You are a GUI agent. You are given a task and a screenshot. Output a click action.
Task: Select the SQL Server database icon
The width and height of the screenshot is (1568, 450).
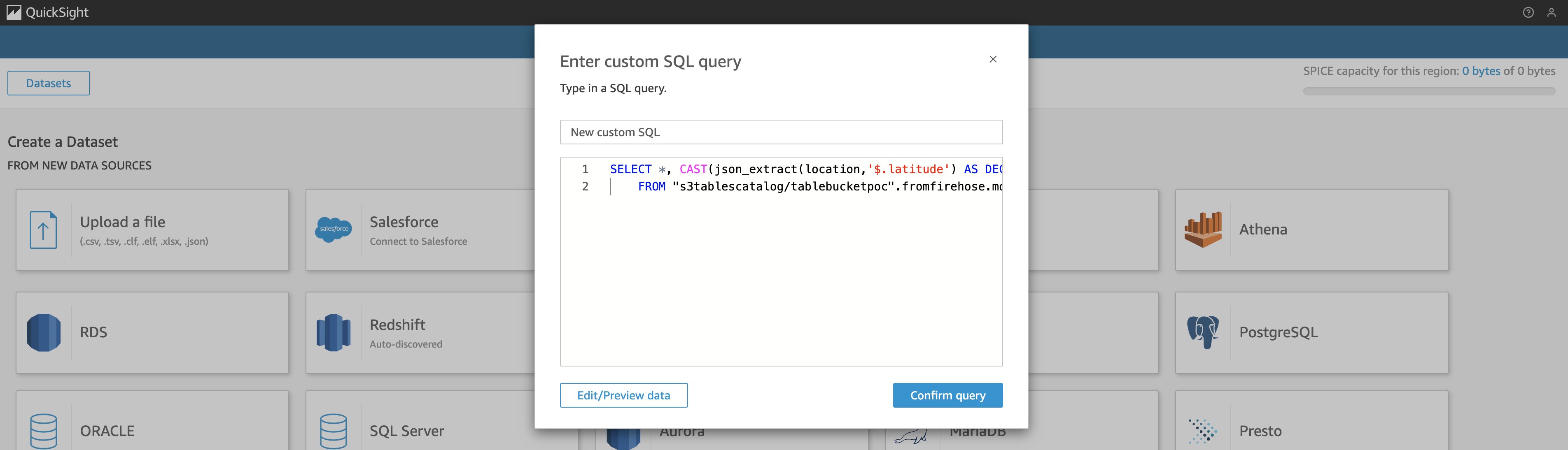point(334,431)
